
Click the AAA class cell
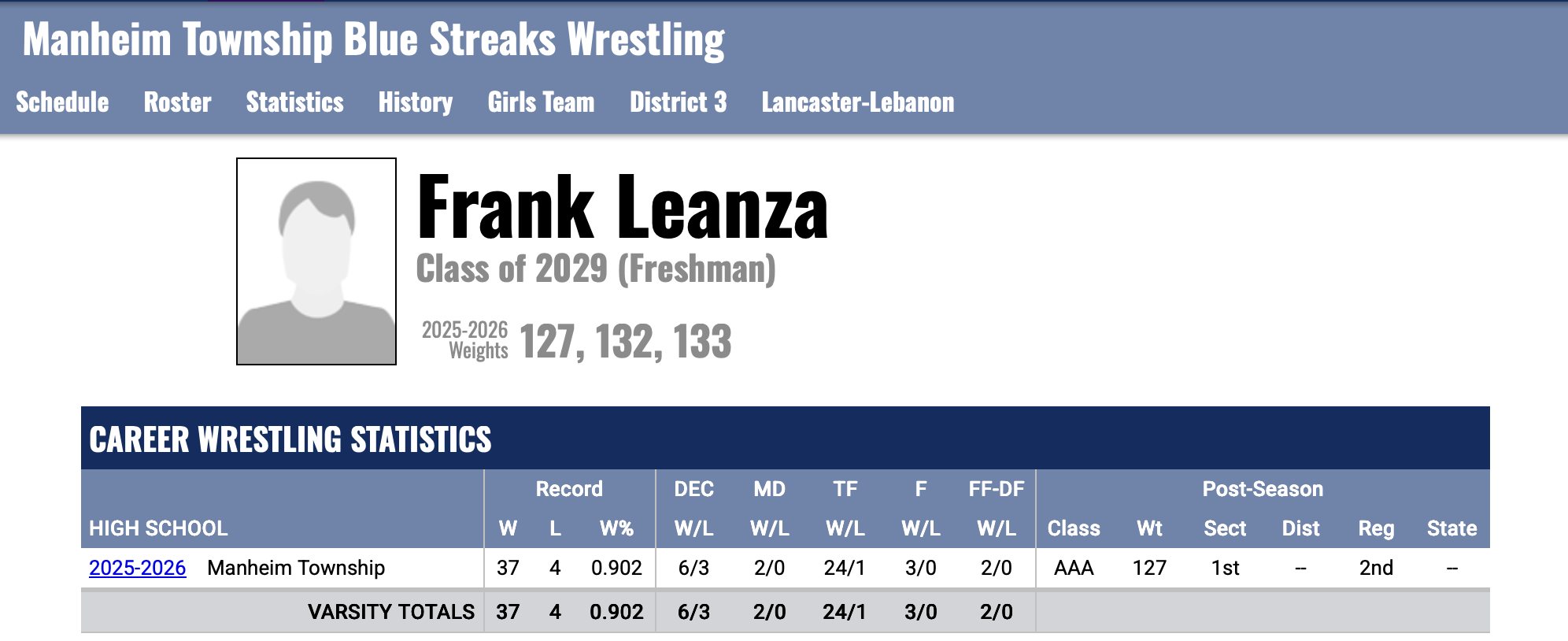(x=1074, y=568)
